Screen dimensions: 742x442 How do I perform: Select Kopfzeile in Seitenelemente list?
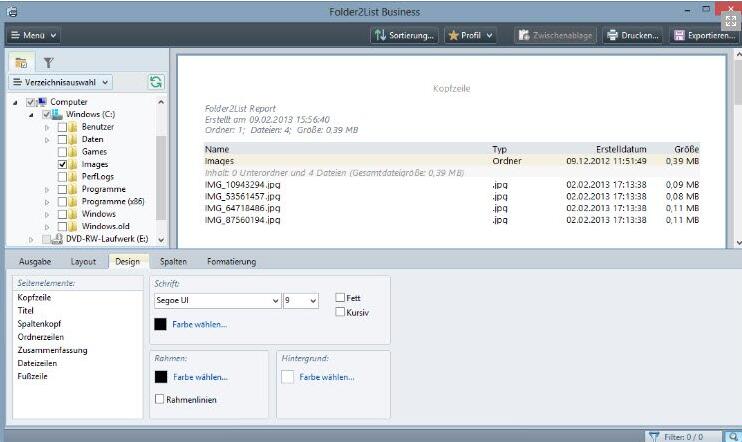[x=34, y=298]
